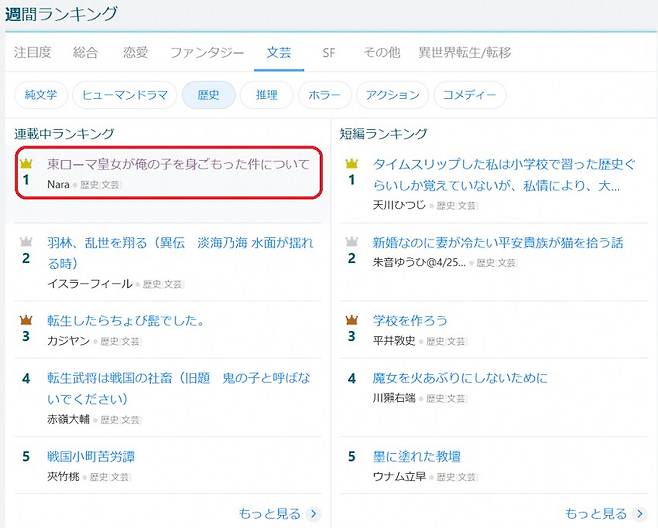
Task: Click silver crown icon in short story ranking
Action: click(x=351, y=242)
